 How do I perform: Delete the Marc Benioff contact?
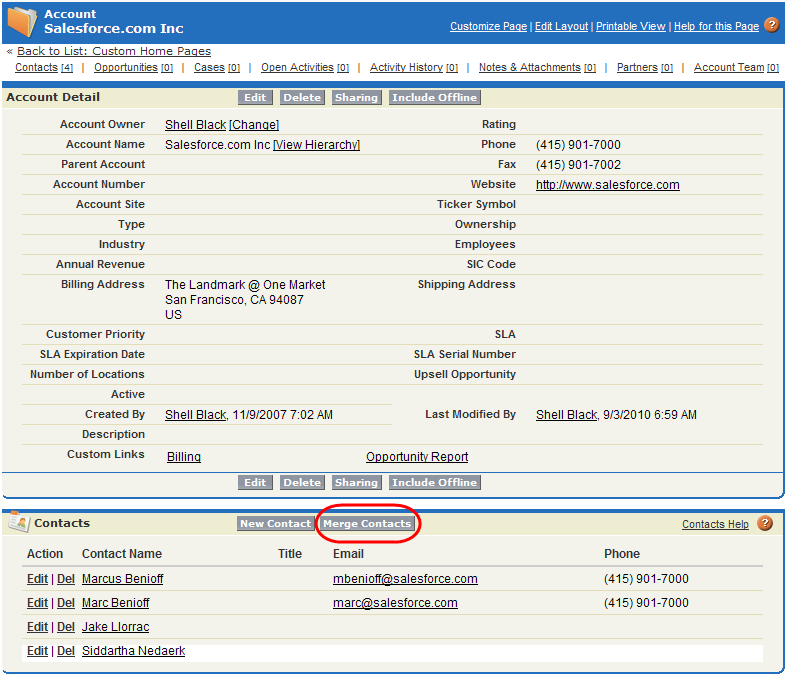(66, 603)
